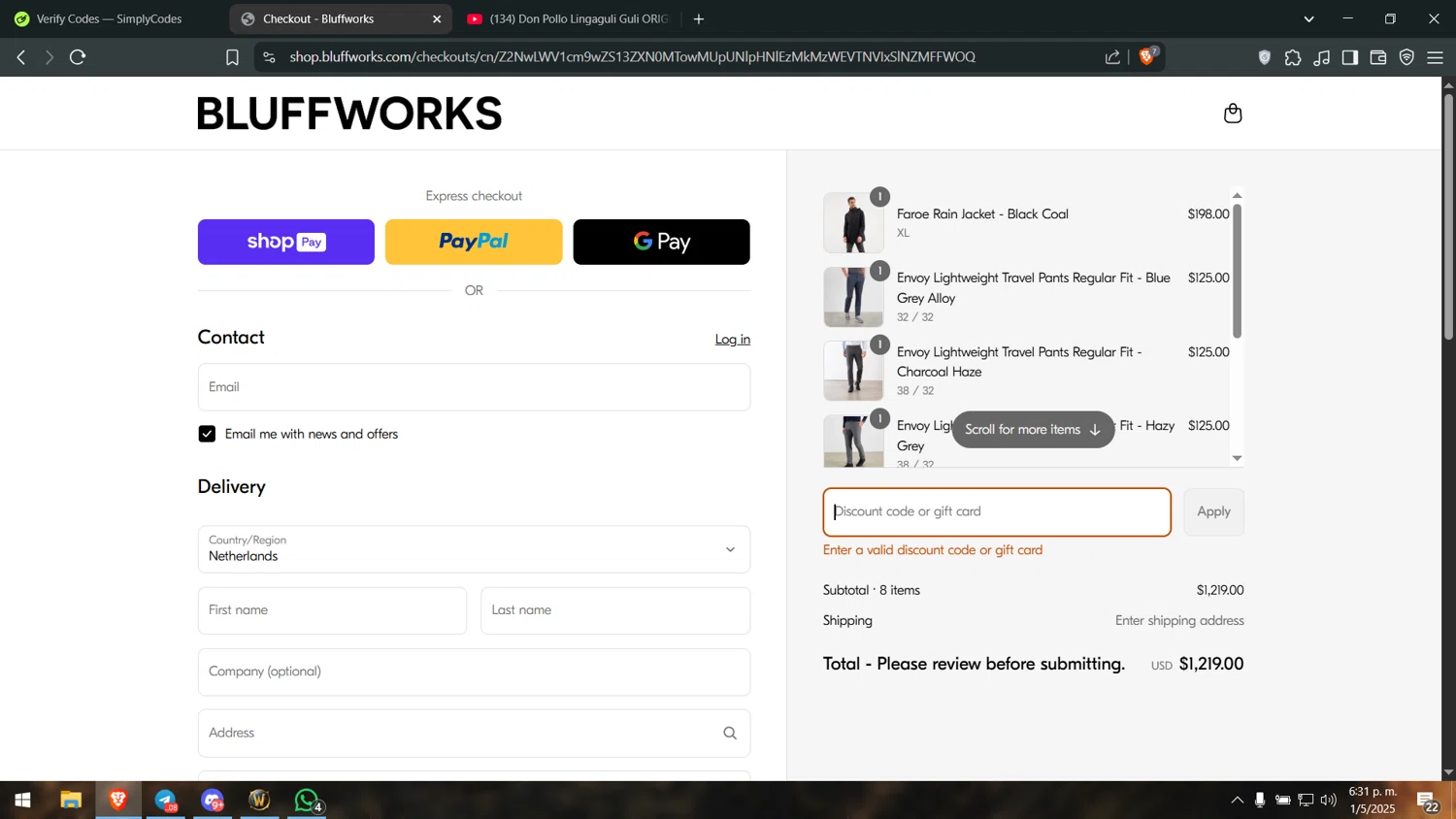Click the Subtotal 8 items text
The image size is (1456, 819).
pyautogui.click(x=872, y=590)
